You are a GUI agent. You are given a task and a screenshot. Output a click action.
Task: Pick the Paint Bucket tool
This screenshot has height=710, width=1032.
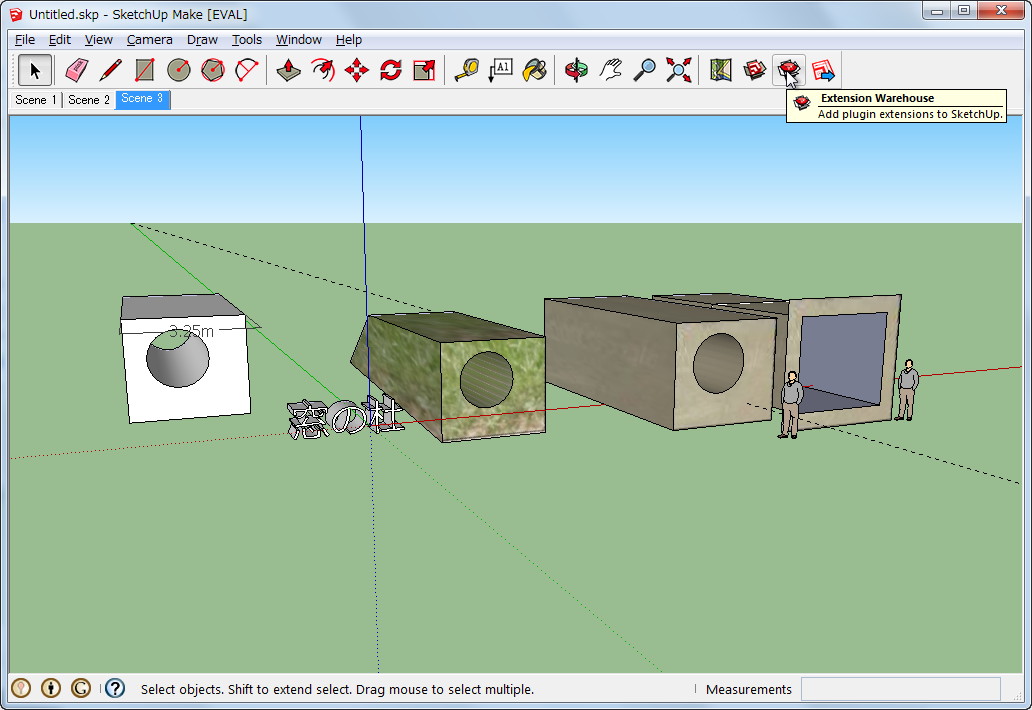pos(533,70)
